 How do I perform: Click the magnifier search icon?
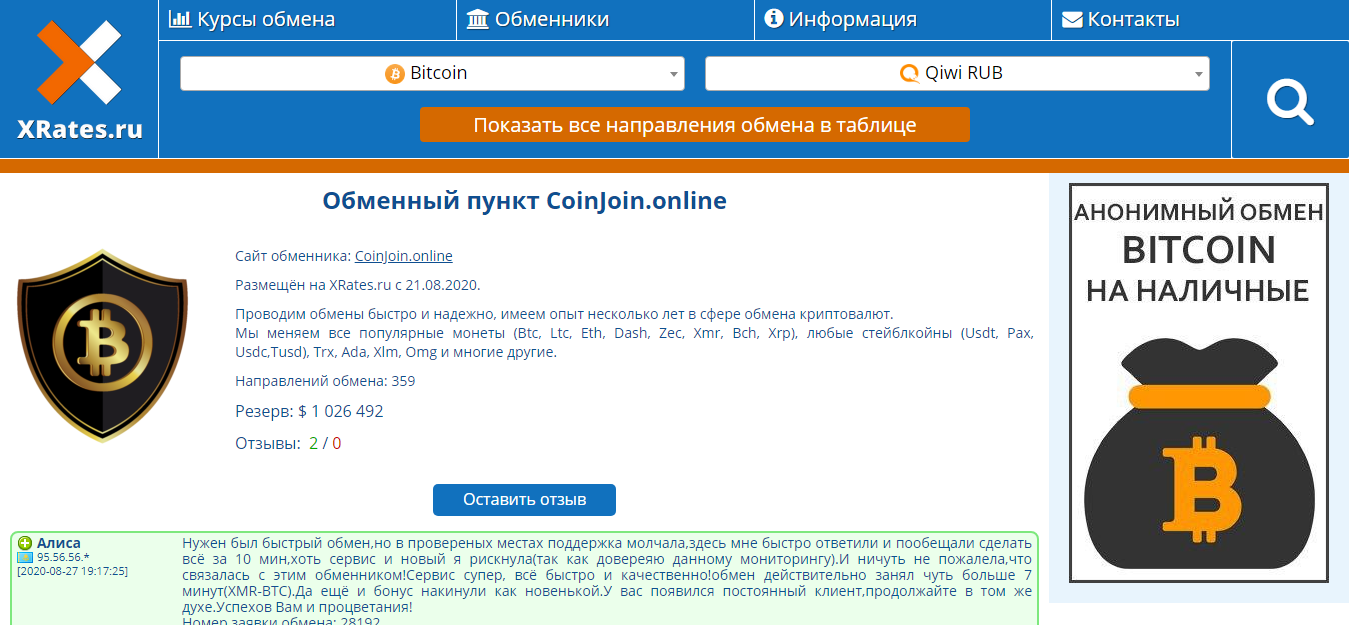pyautogui.click(x=1290, y=101)
